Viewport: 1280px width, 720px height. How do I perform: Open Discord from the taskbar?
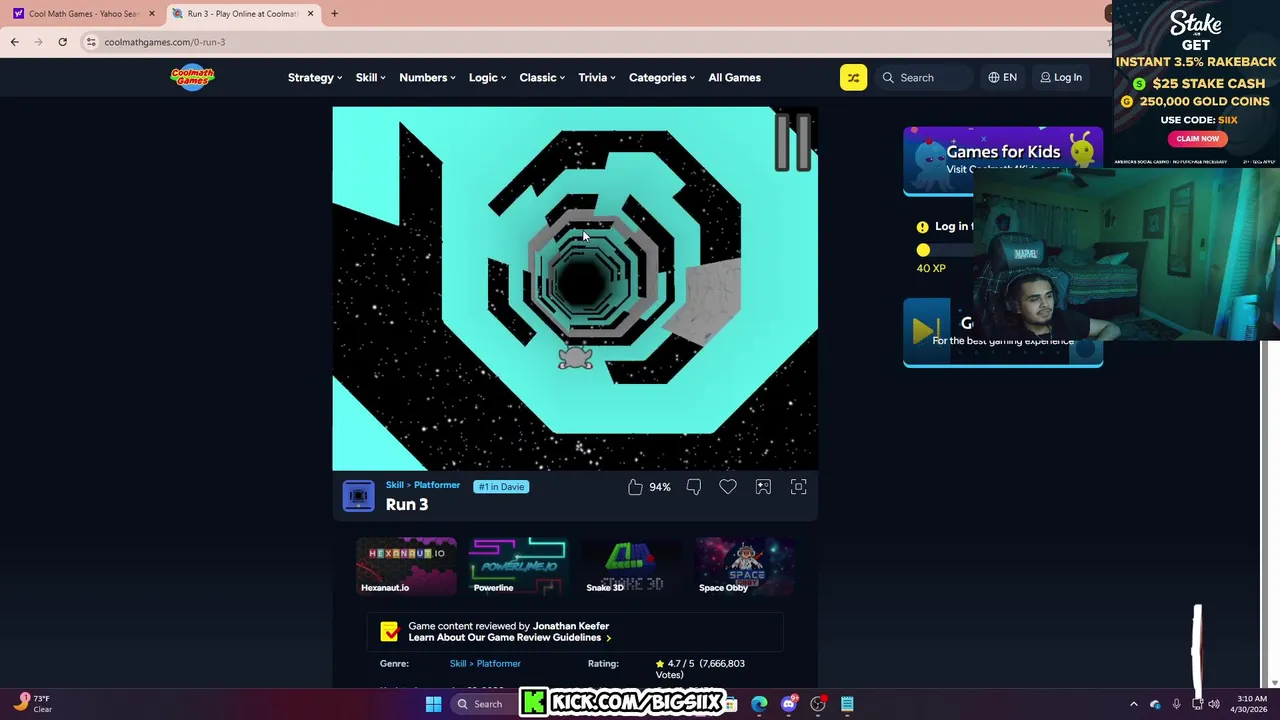tap(788, 704)
